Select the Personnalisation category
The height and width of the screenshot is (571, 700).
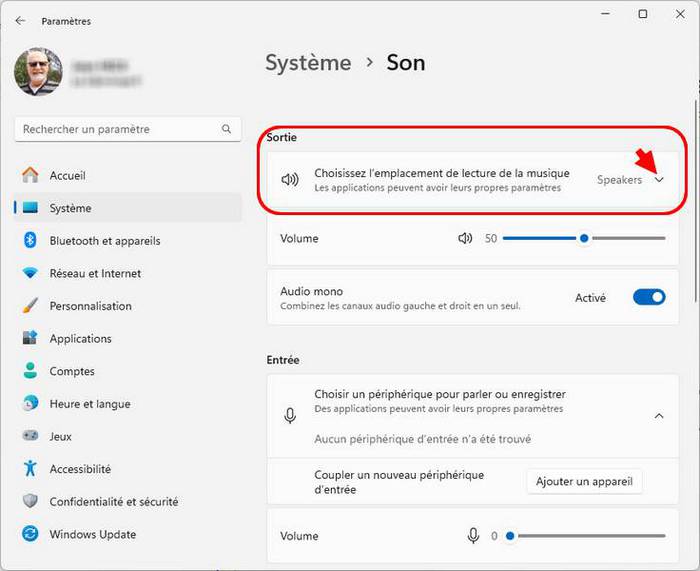[128, 306]
